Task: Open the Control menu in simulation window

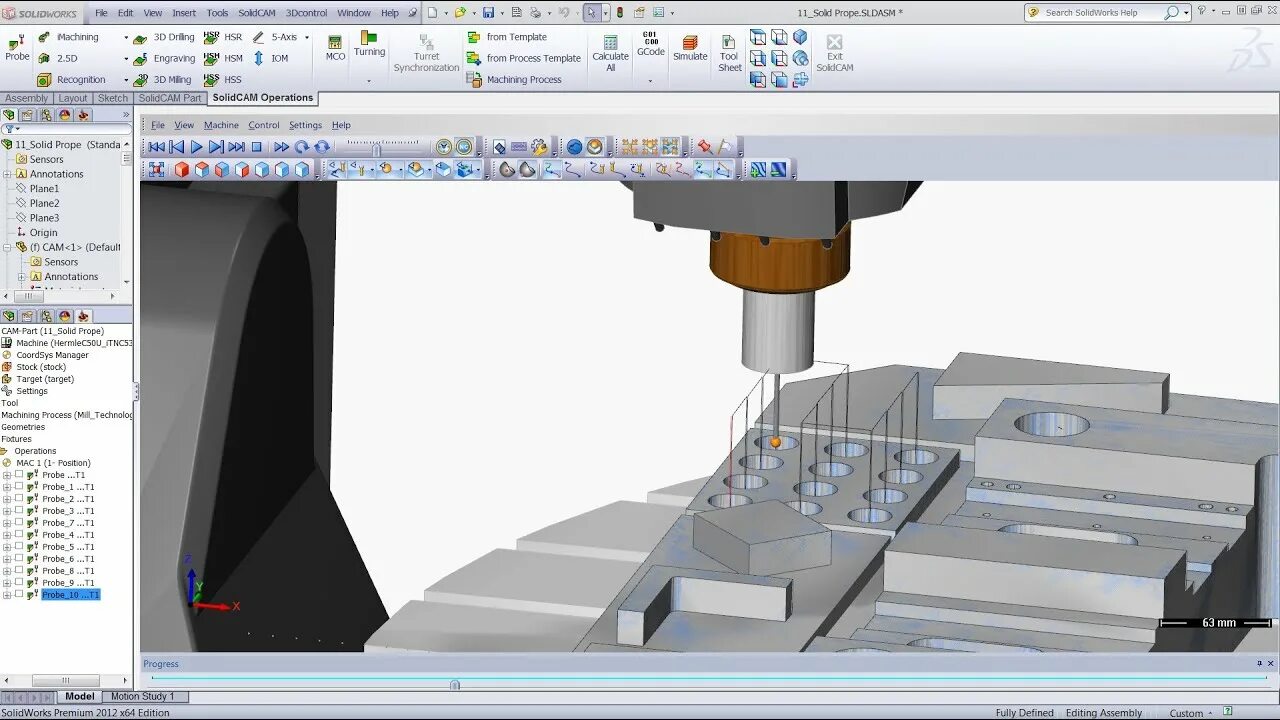Action: pos(264,125)
